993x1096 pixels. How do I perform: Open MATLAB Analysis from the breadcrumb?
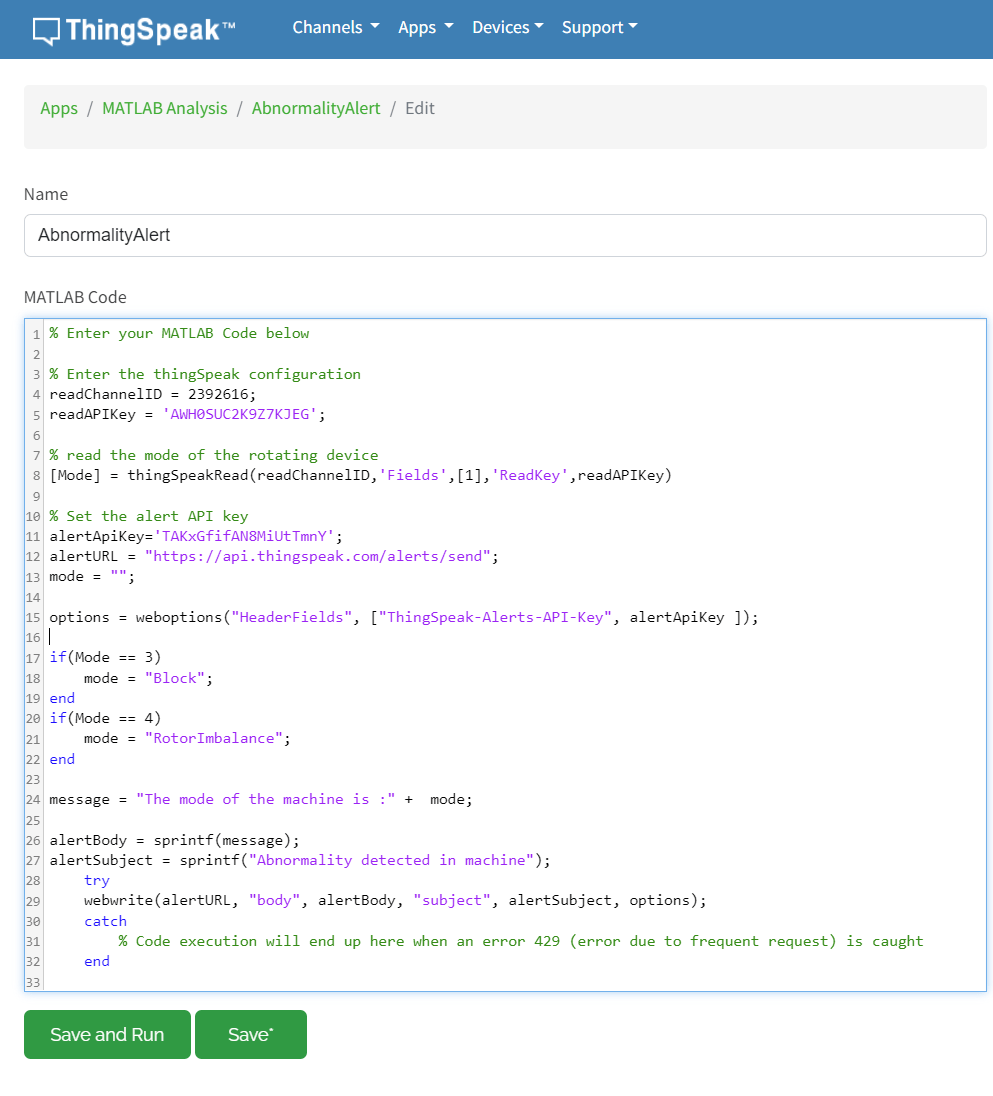(164, 108)
